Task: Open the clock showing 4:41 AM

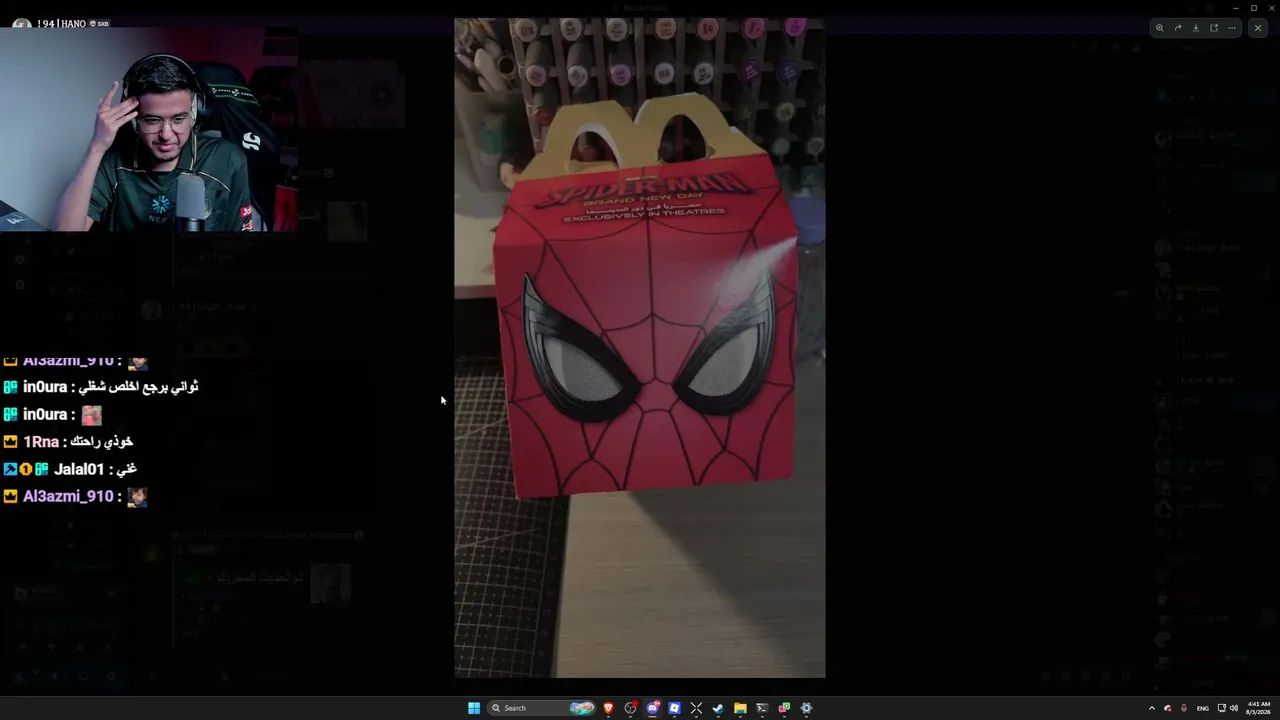Action: point(1258,708)
